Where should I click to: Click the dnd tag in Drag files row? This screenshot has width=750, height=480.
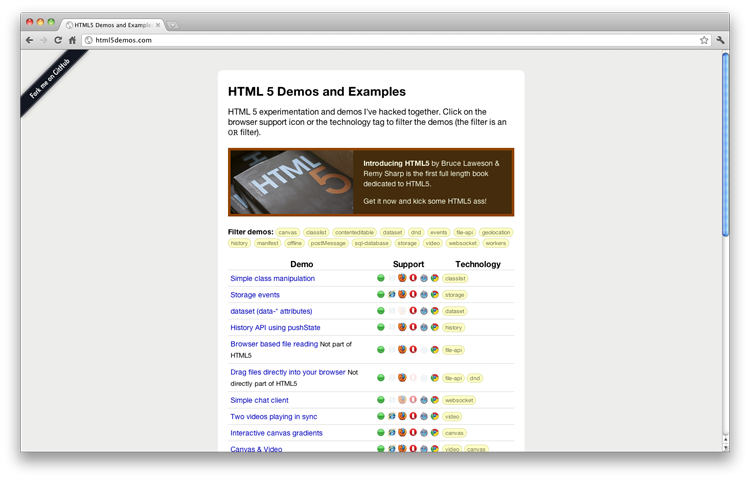[x=474, y=378]
